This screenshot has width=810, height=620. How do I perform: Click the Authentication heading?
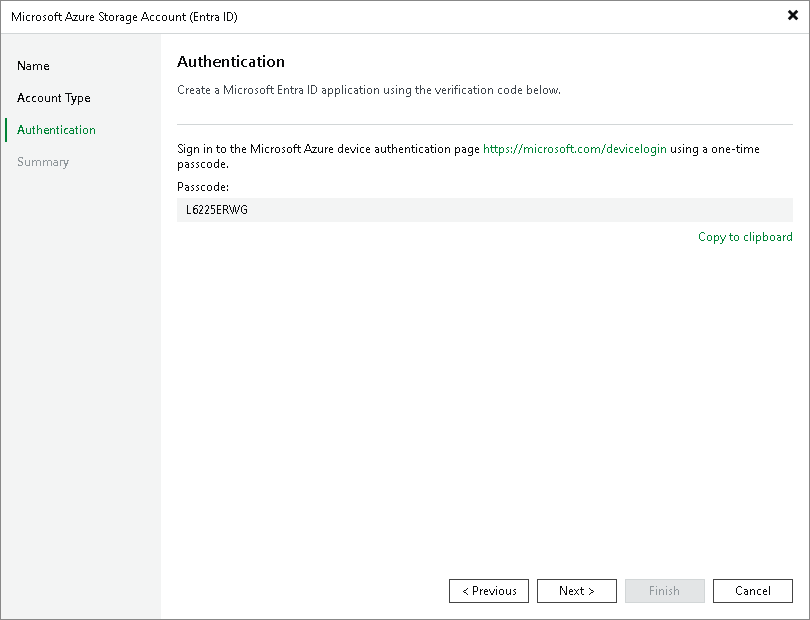231,61
